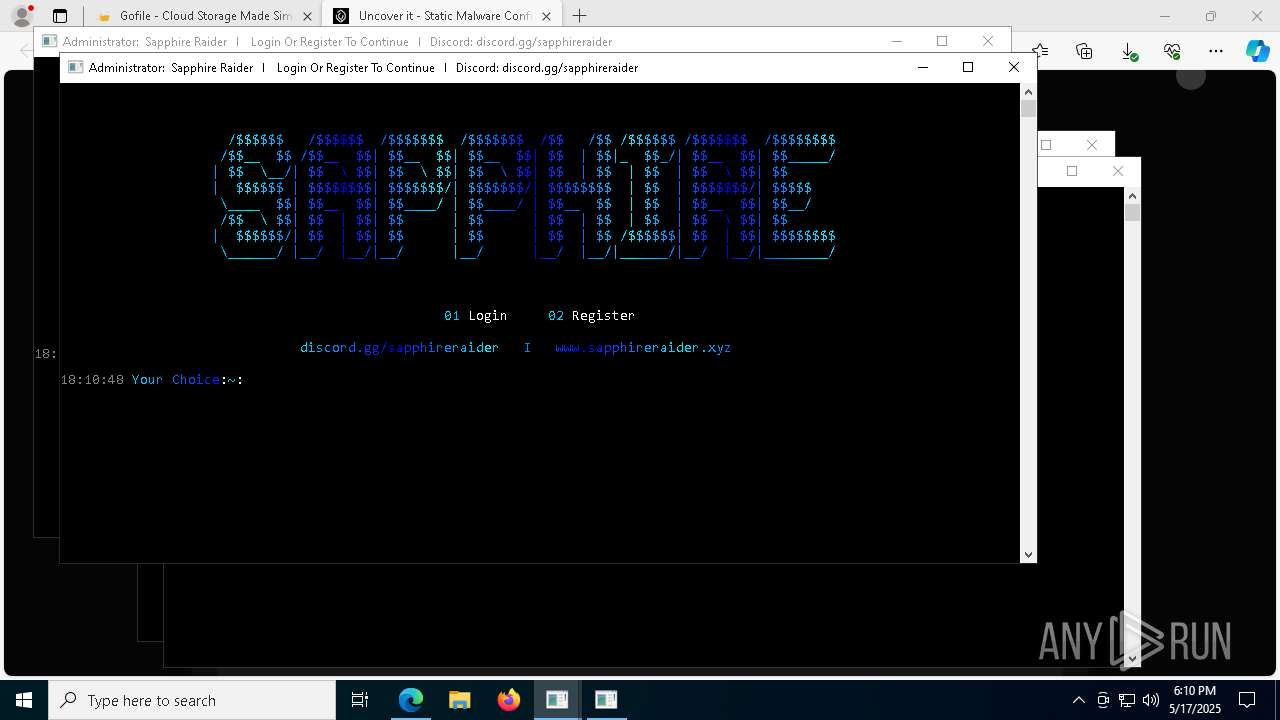Open the Windows Start menu
Screen dimensions: 1280x720
pos(24,700)
